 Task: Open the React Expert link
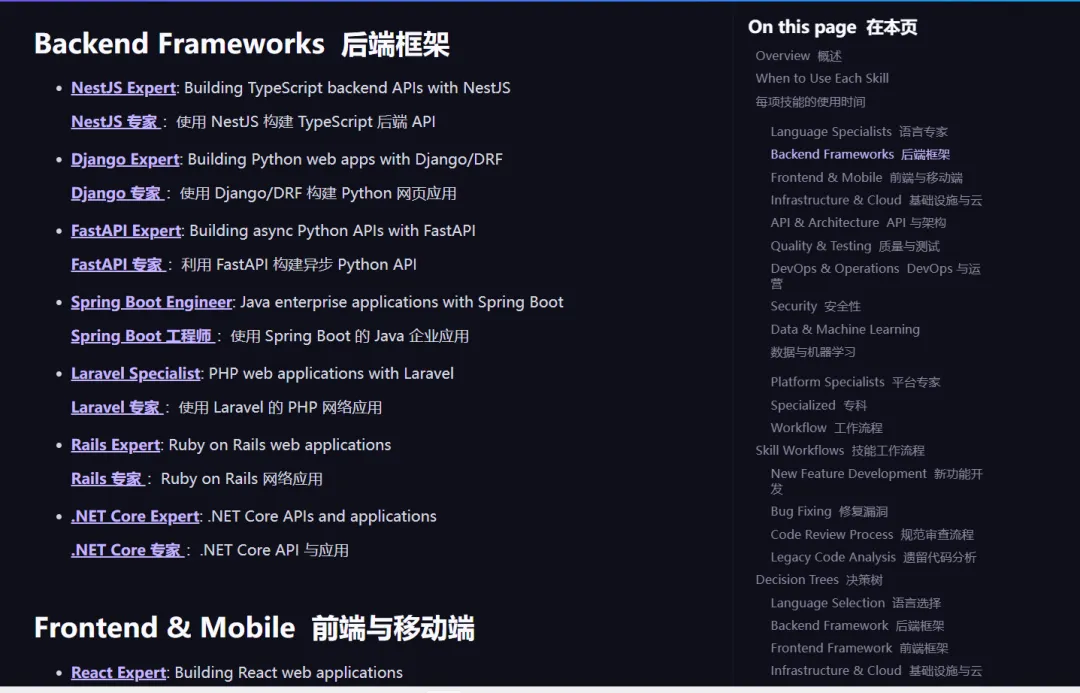coord(118,673)
